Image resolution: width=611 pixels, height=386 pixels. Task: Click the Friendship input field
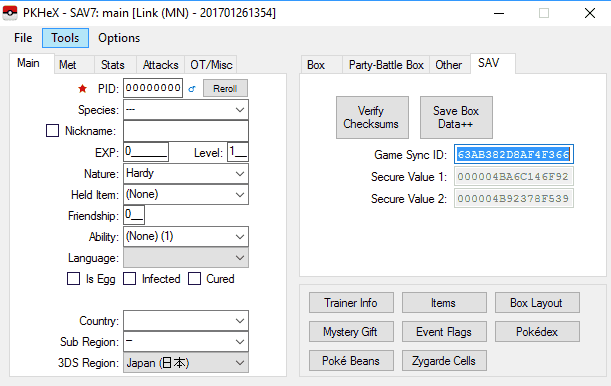(134, 215)
